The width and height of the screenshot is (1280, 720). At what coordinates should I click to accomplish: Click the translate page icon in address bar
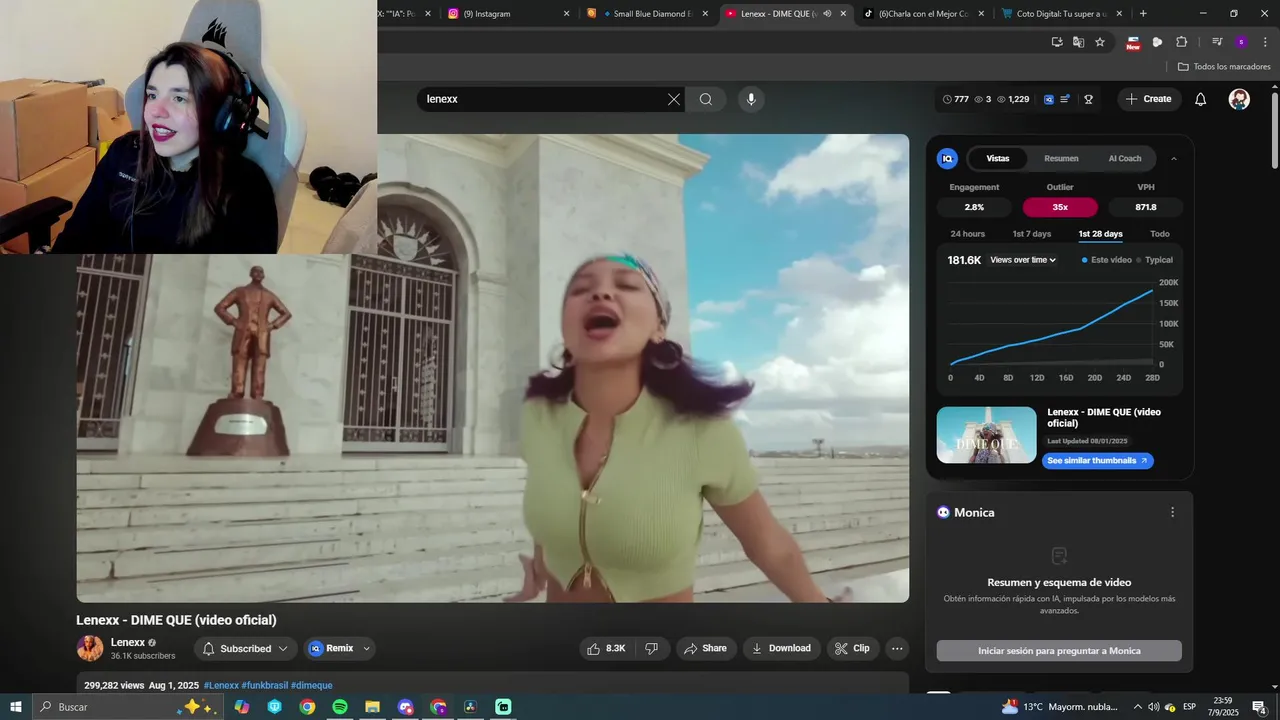tap(1078, 42)
